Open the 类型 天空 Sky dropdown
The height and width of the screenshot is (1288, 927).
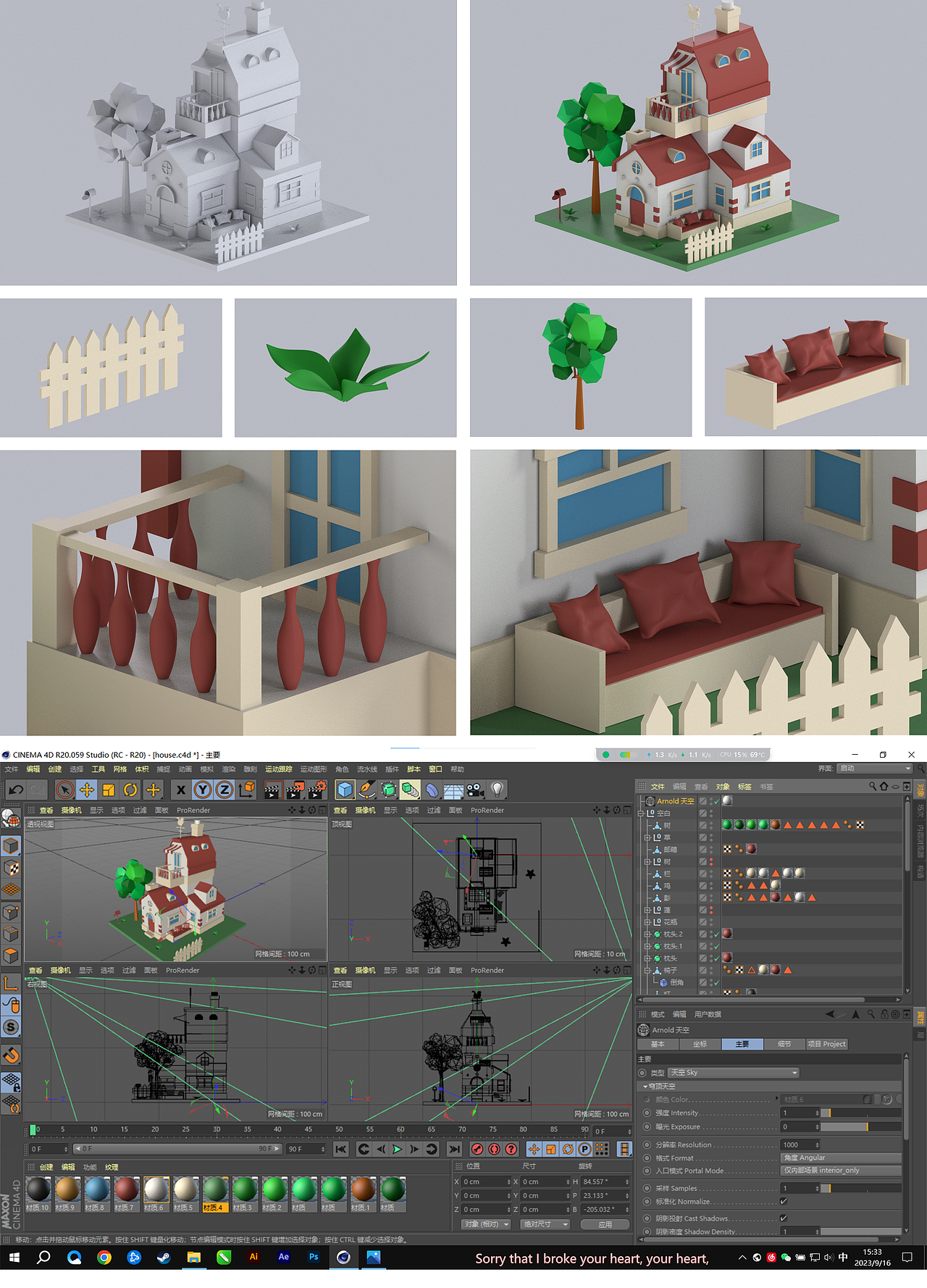734,1072
